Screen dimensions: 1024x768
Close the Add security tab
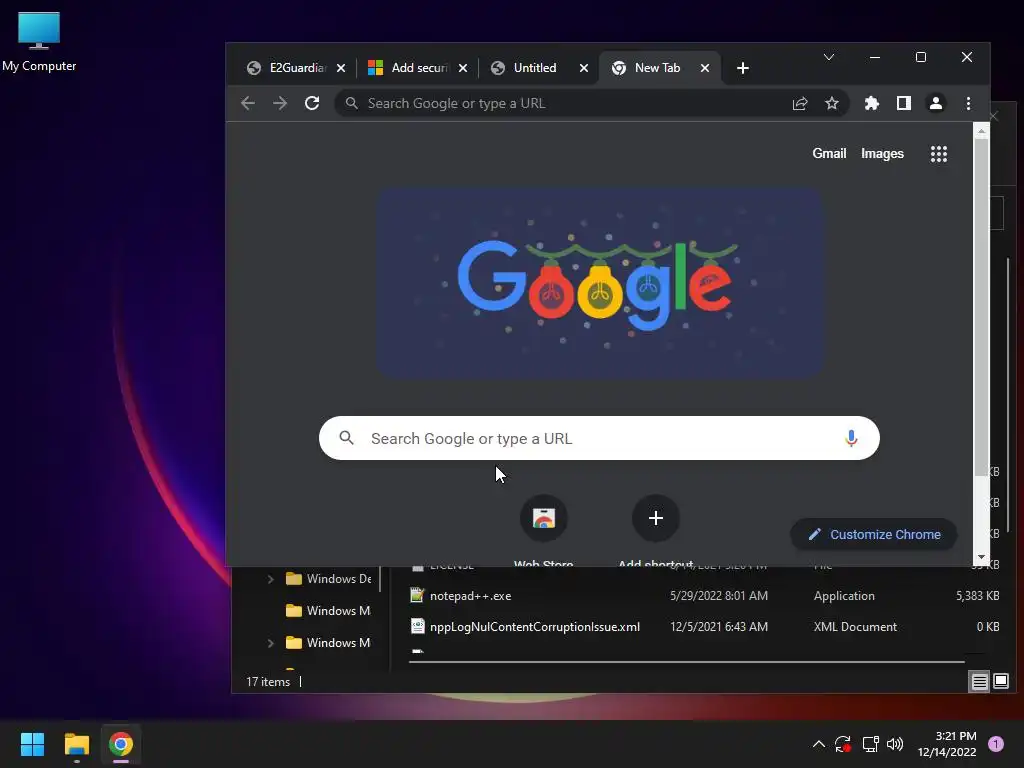coord(463,68)
